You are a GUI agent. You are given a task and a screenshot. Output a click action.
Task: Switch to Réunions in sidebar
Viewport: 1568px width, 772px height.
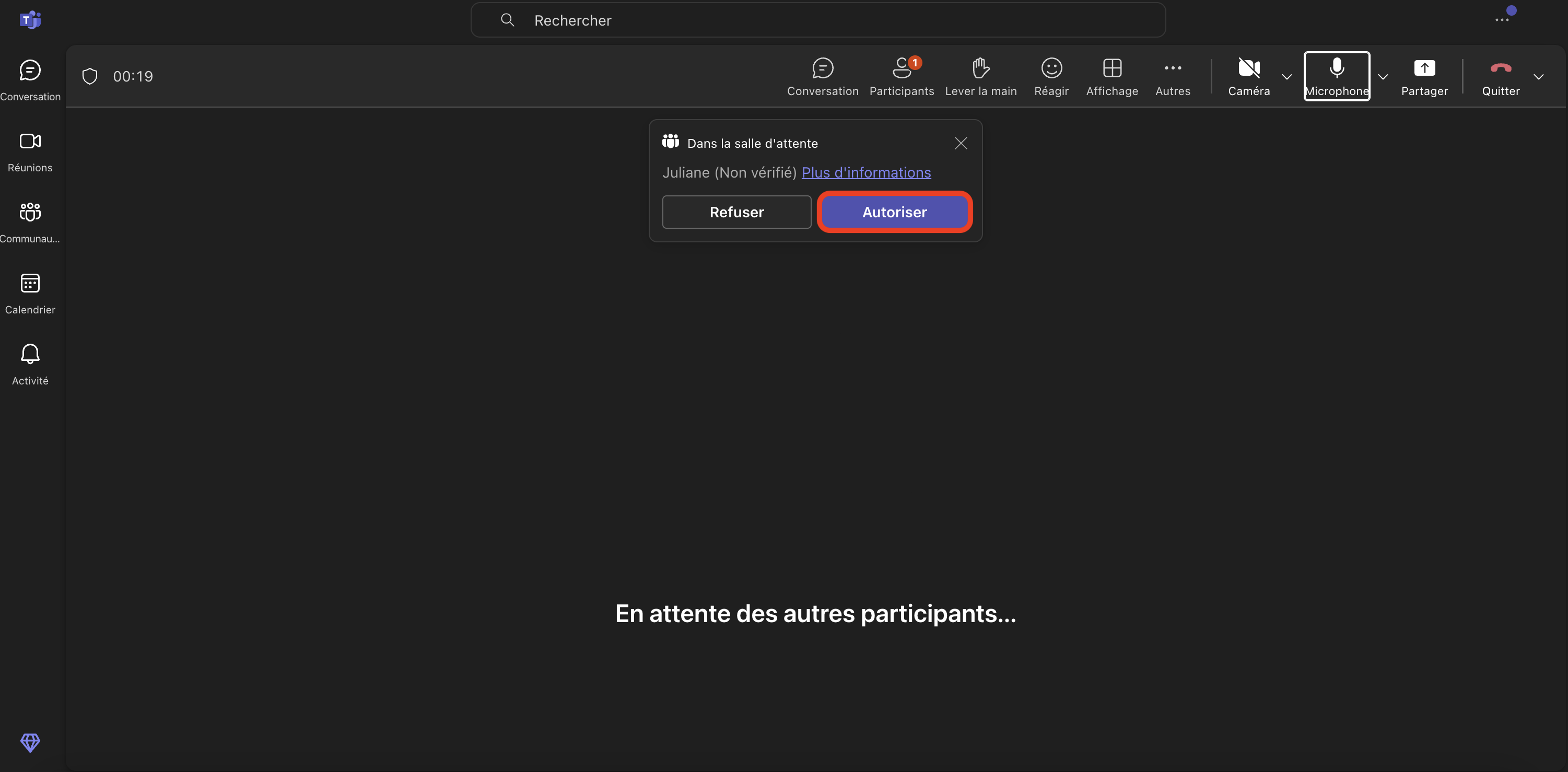coord(30,151)
